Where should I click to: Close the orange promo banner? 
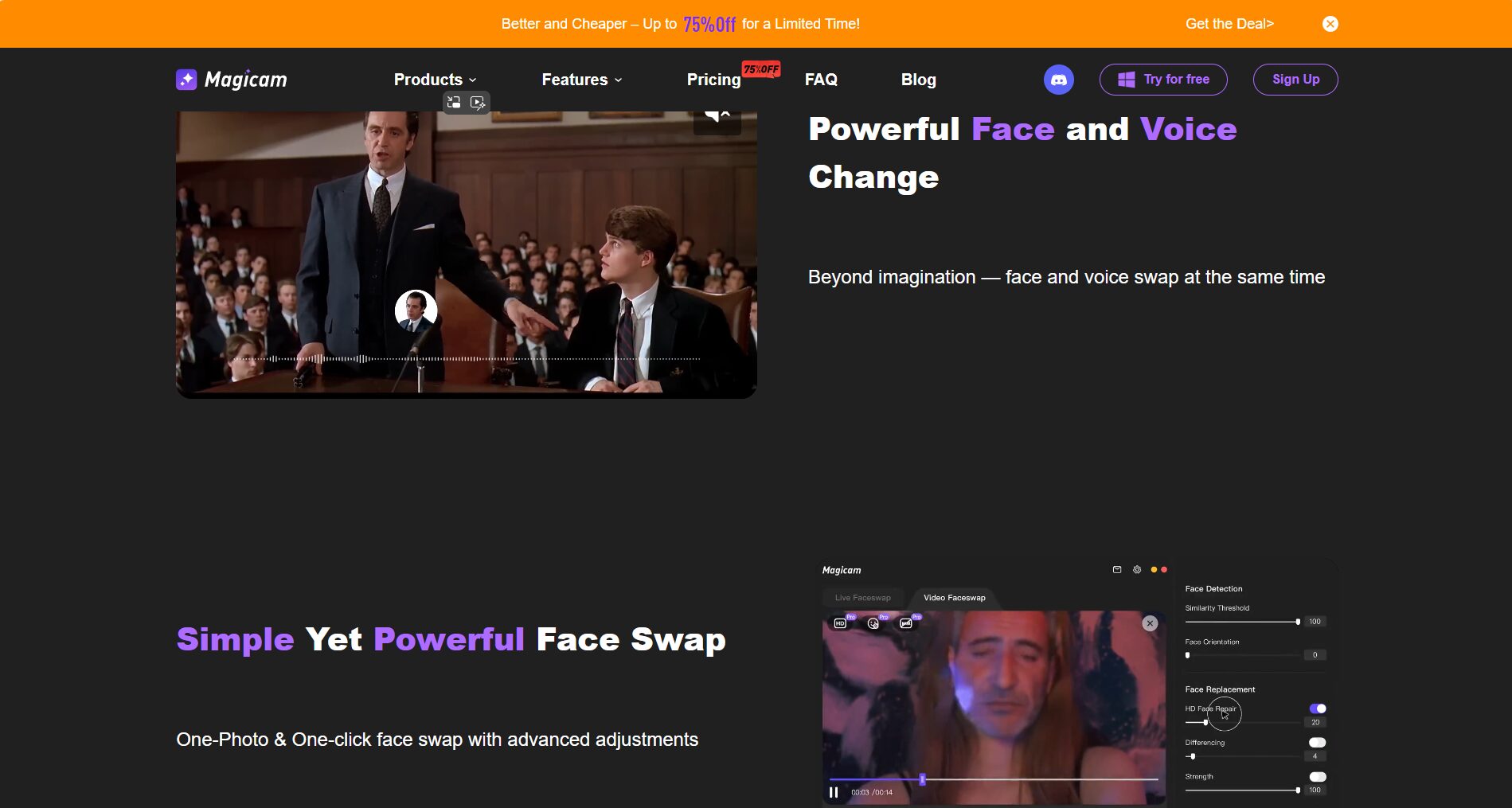(x=1330, y=24)
